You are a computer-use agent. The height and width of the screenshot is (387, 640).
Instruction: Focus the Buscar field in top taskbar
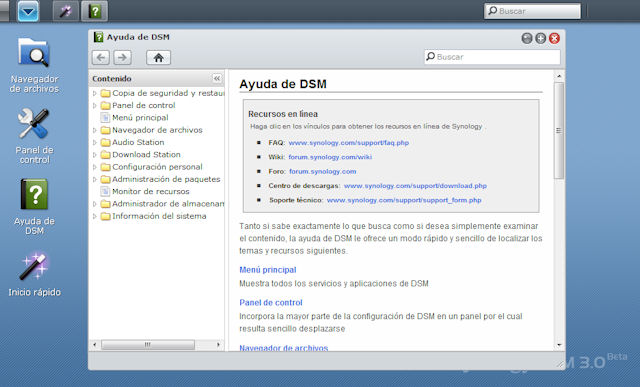(532, 11)
